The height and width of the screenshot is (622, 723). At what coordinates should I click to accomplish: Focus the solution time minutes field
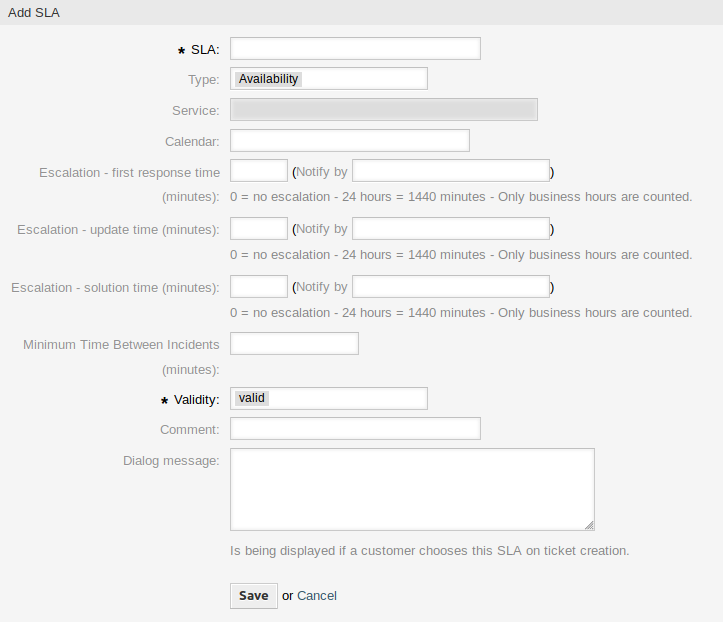pyautogui.click(x=259, y=287)
